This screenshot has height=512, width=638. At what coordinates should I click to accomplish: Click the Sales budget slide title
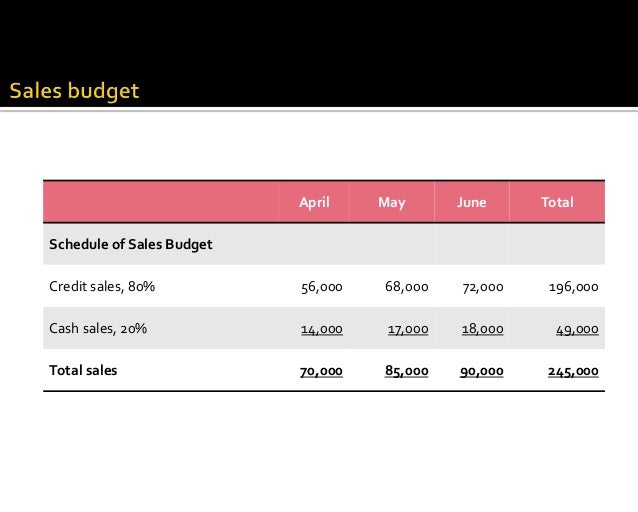(x=74, y=91)
